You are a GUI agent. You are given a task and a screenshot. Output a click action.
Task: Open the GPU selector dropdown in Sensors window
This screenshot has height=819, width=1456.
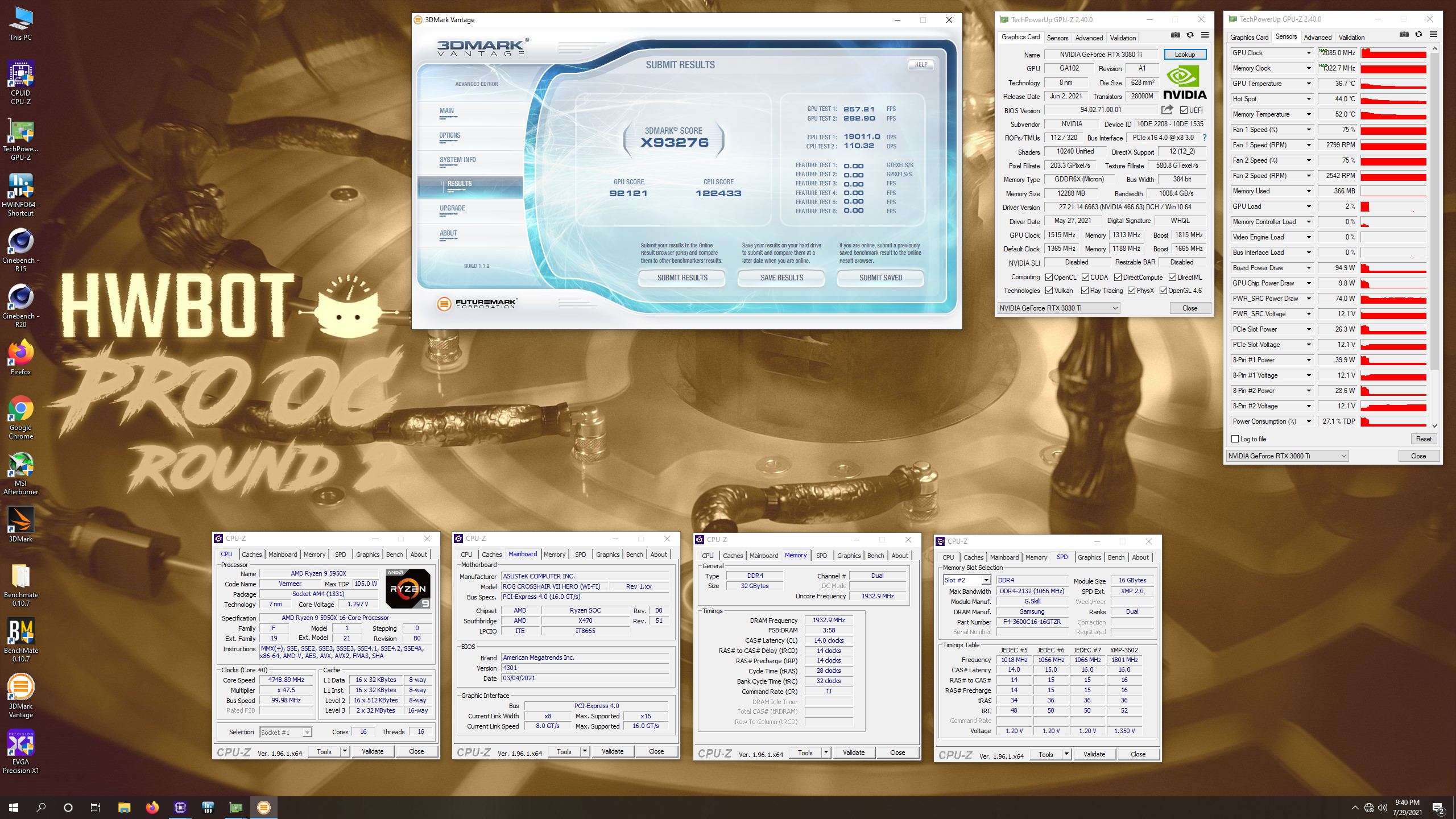[x=1287, y=456]
